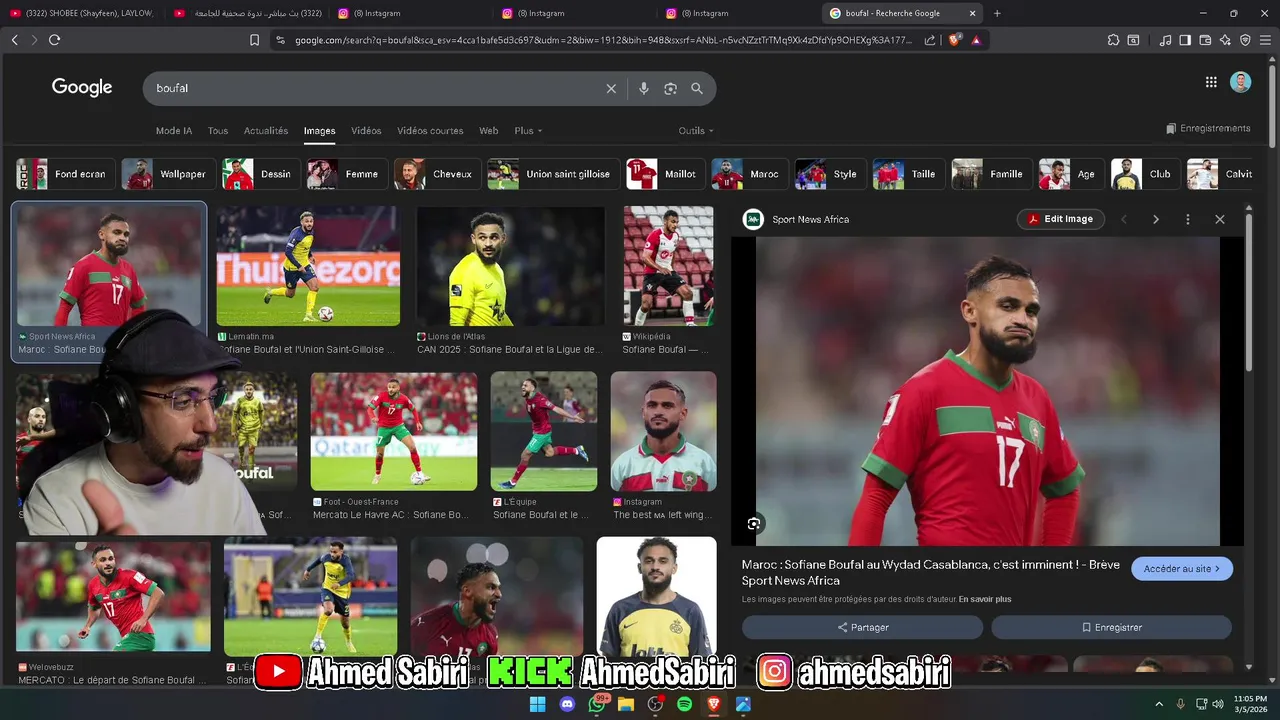Click the browser address bar URL
Screen dimensions: 1280x720
(603, 40)
